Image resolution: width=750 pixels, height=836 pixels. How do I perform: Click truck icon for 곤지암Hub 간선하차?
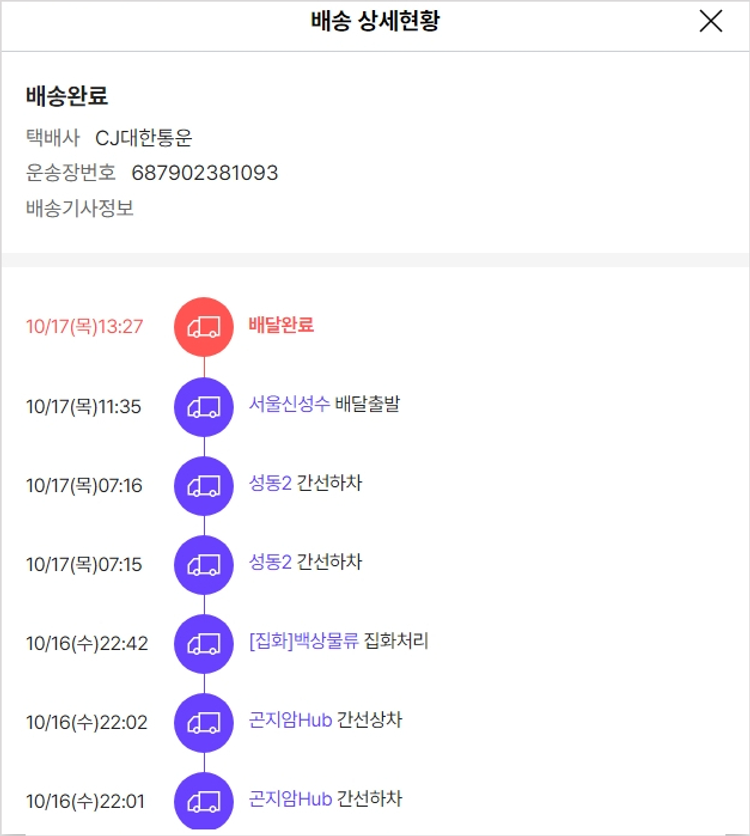point(204,800)
